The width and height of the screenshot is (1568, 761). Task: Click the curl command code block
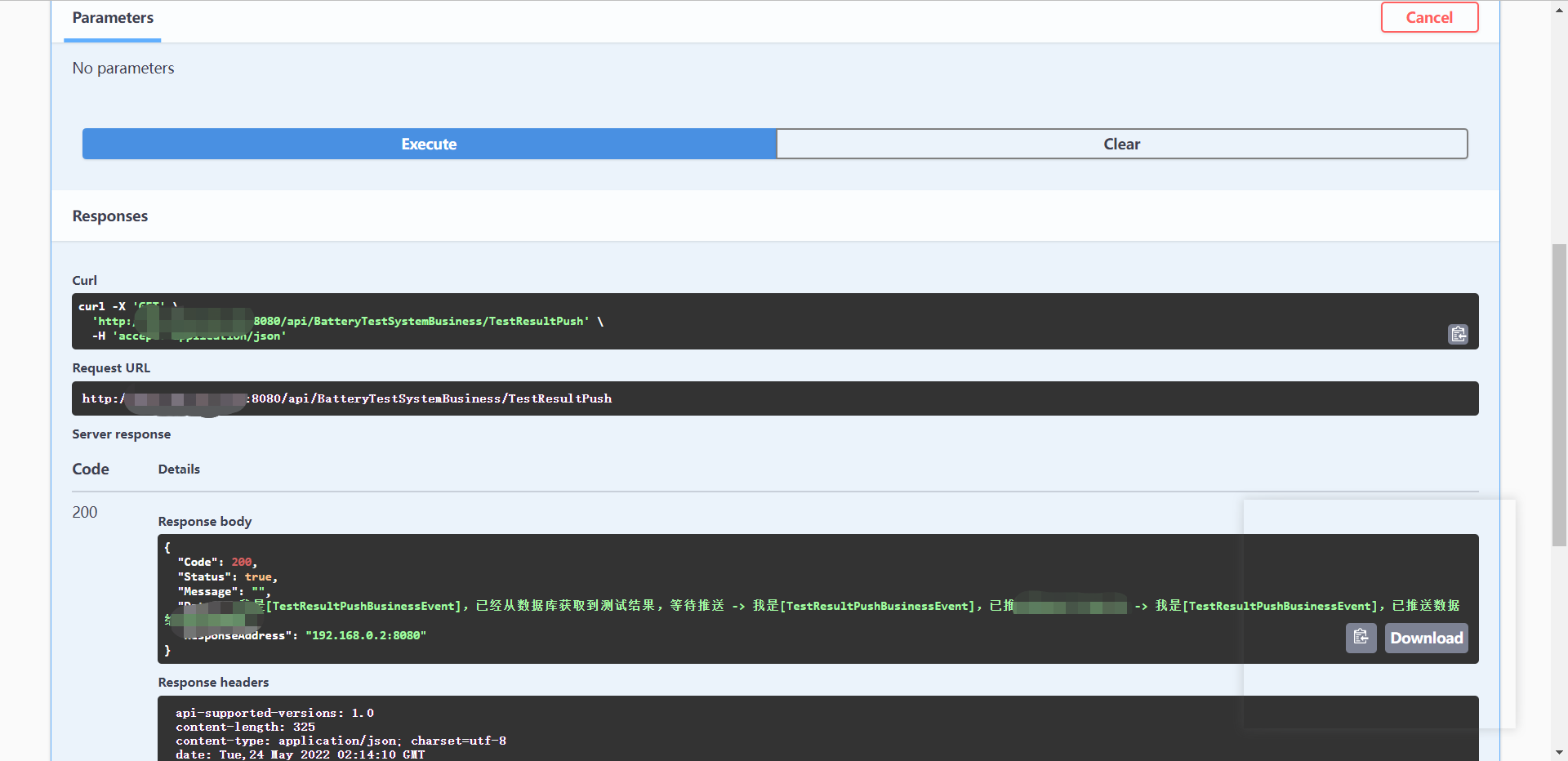(x=775, y=321)
